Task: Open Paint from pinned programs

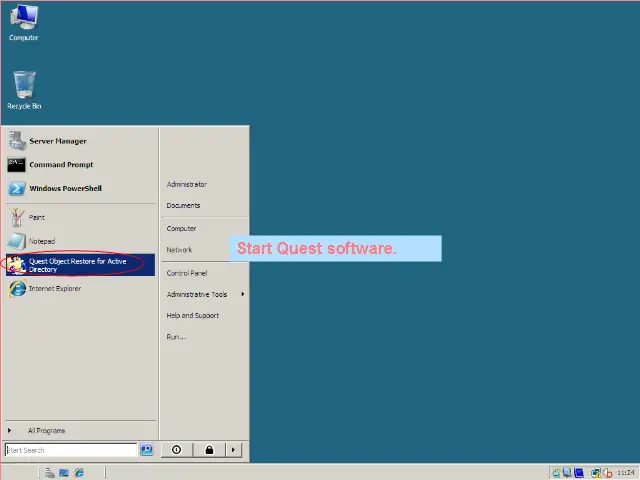Action: pos(36,217)
